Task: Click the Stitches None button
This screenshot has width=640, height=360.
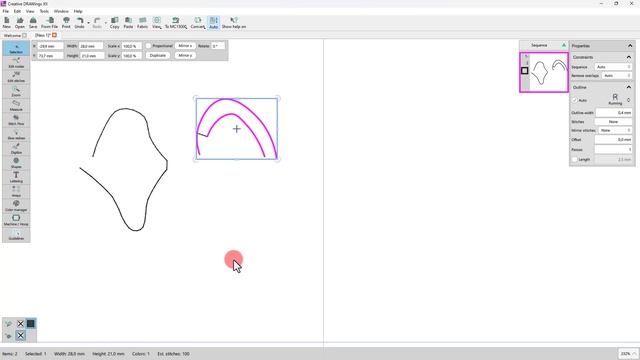Action: (613, 122)
